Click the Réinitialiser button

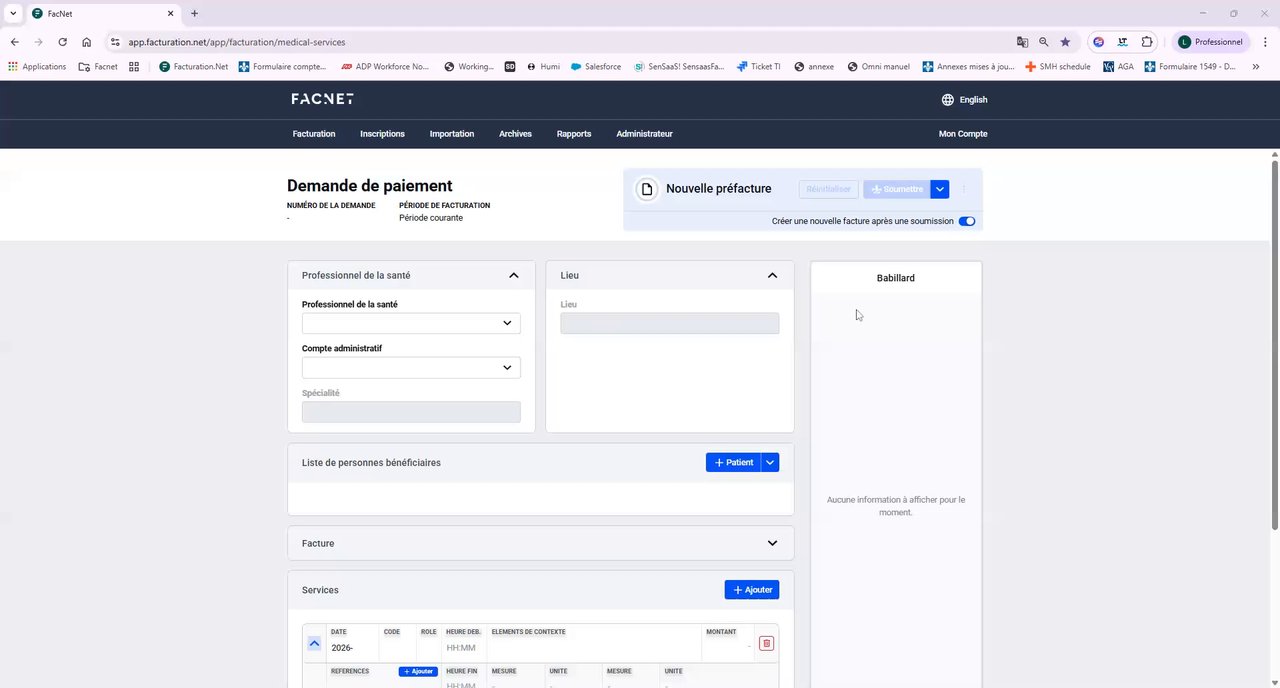click(x=828, y=189)
